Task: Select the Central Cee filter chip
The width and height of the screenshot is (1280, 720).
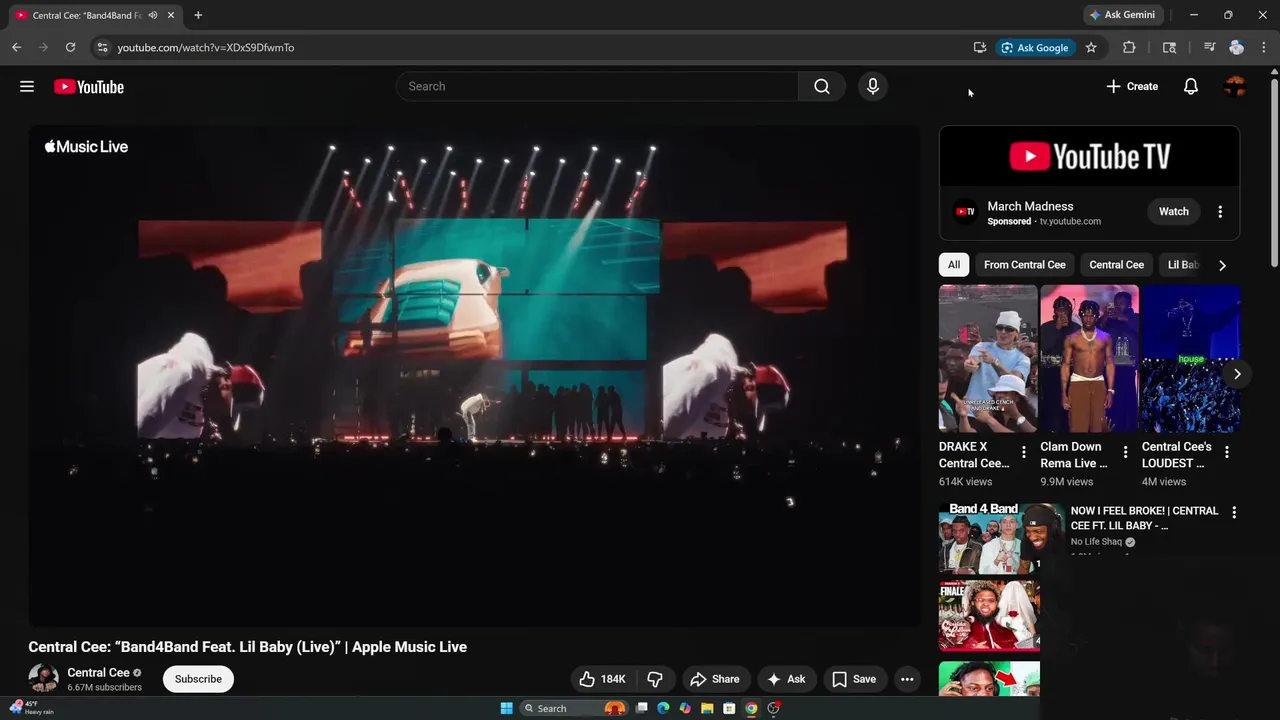Action: pyautogui.click(x=1116, y=265)
